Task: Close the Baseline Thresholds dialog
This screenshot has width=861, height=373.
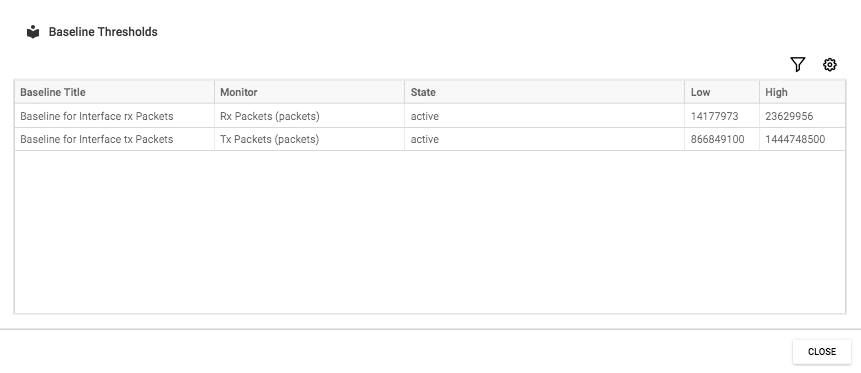Action: (x=821, y=352)
